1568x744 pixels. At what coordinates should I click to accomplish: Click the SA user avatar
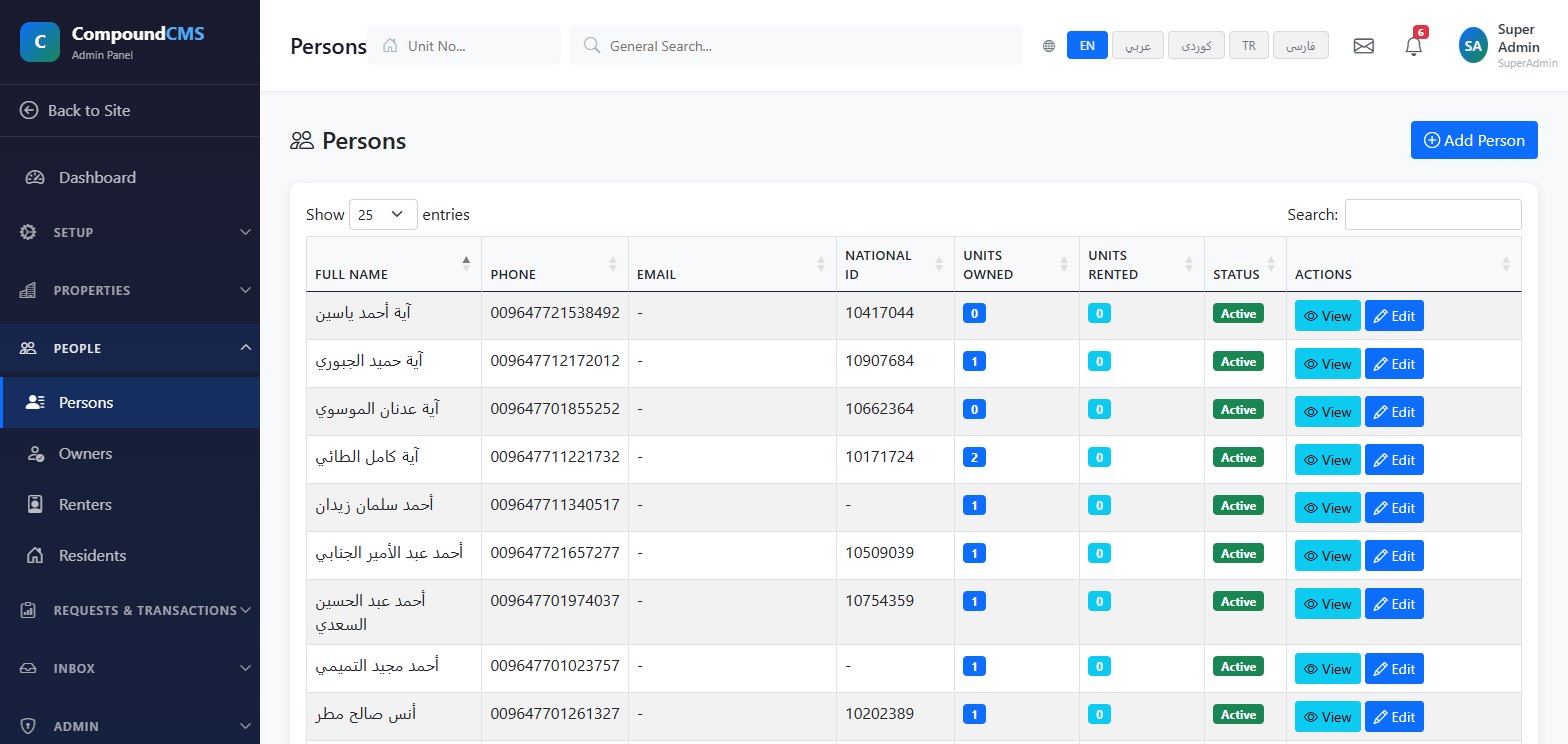click(x=1473, y=45)
